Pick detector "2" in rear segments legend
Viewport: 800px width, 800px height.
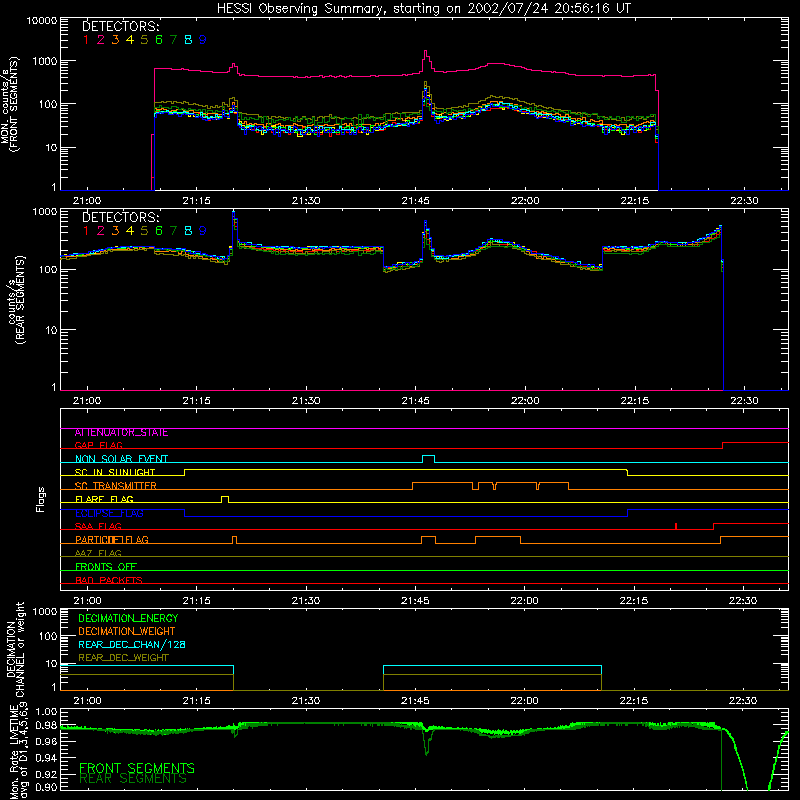point(101,231)
